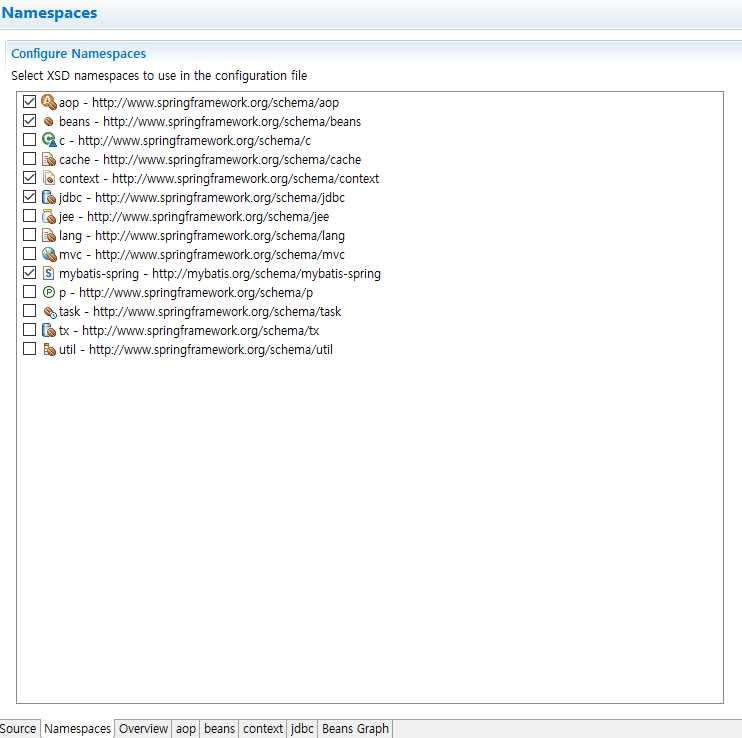Select the aop schema URL row text
Image resolution: width=742 pixels, height=738 pixels.
click(x=199, y=103)
